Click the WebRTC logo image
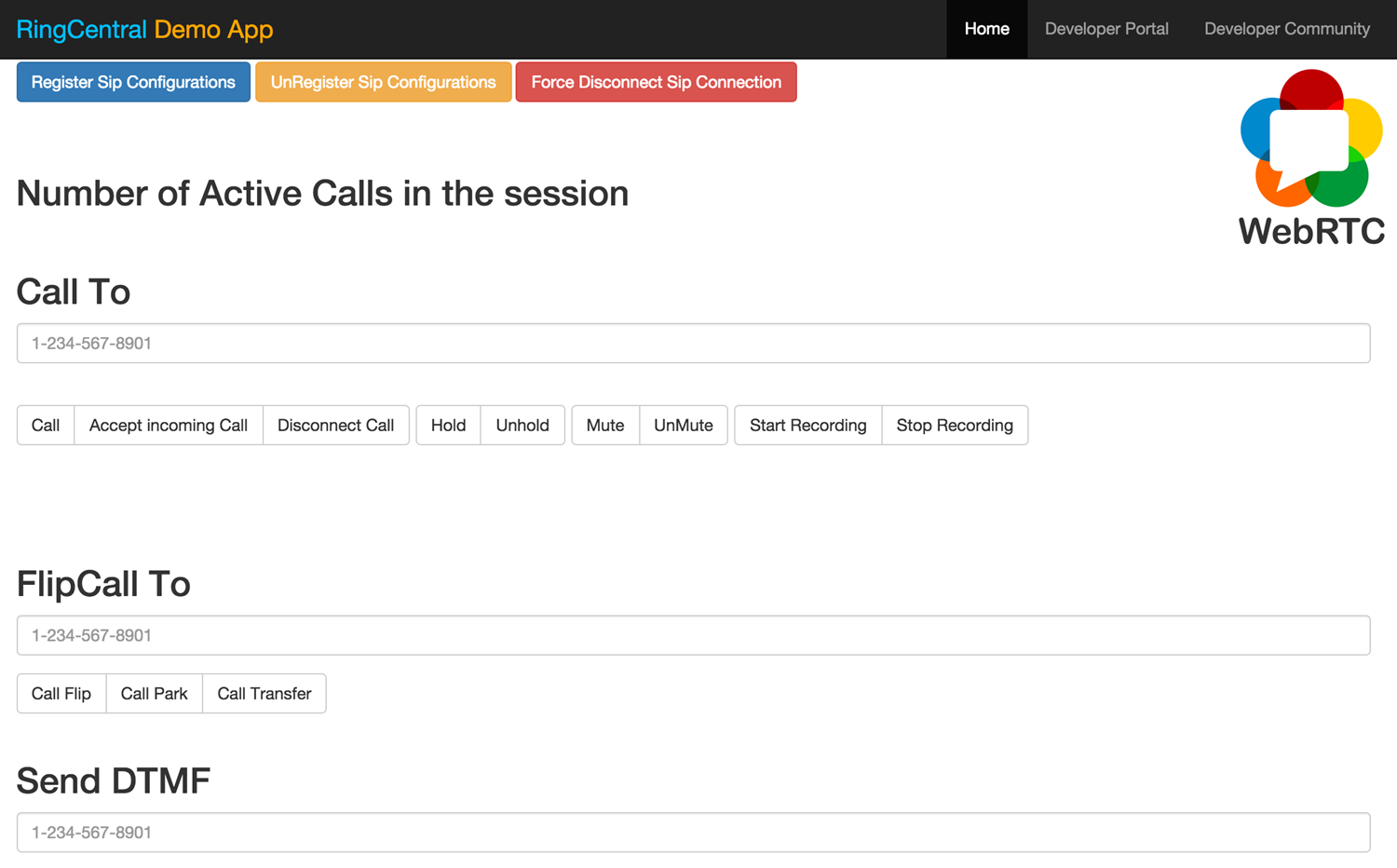The height and width of the screenshot is (868, 1397). tap(1311, 156)
